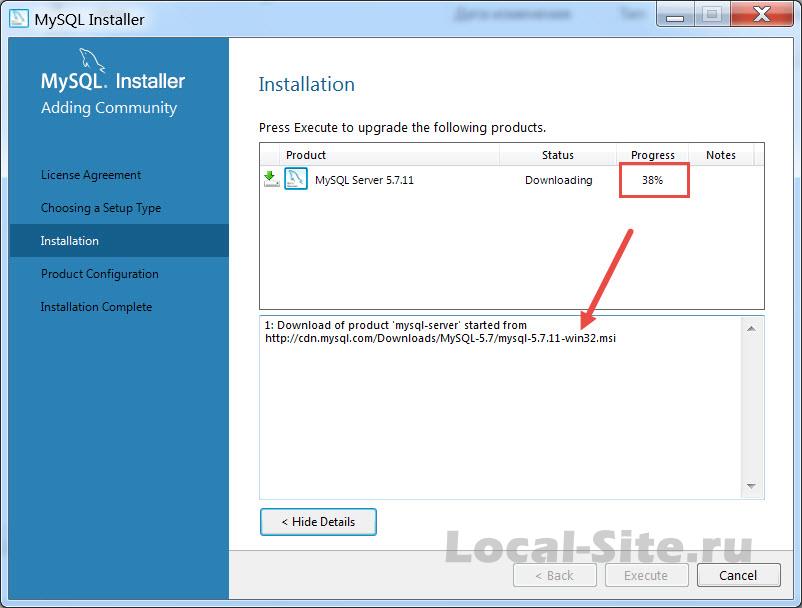Click the MySQL dolphin logo in sidebar
Screen dimensions: 802x608
pos(92,60)
